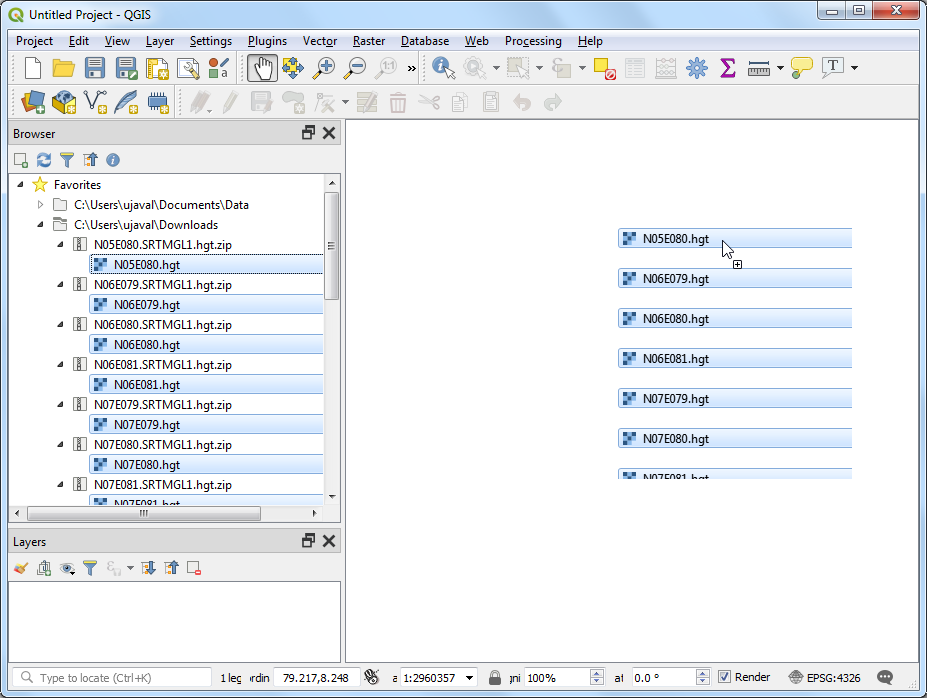
Task: Open the Processing Toolbox gear icon
Action: tap(696, 68)
